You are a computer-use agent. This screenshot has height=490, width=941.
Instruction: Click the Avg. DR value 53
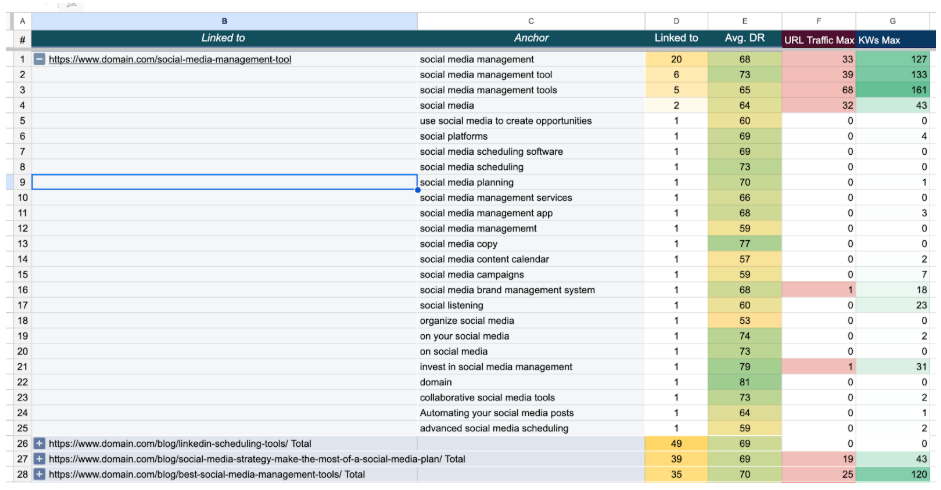click(x=745, y=321)
